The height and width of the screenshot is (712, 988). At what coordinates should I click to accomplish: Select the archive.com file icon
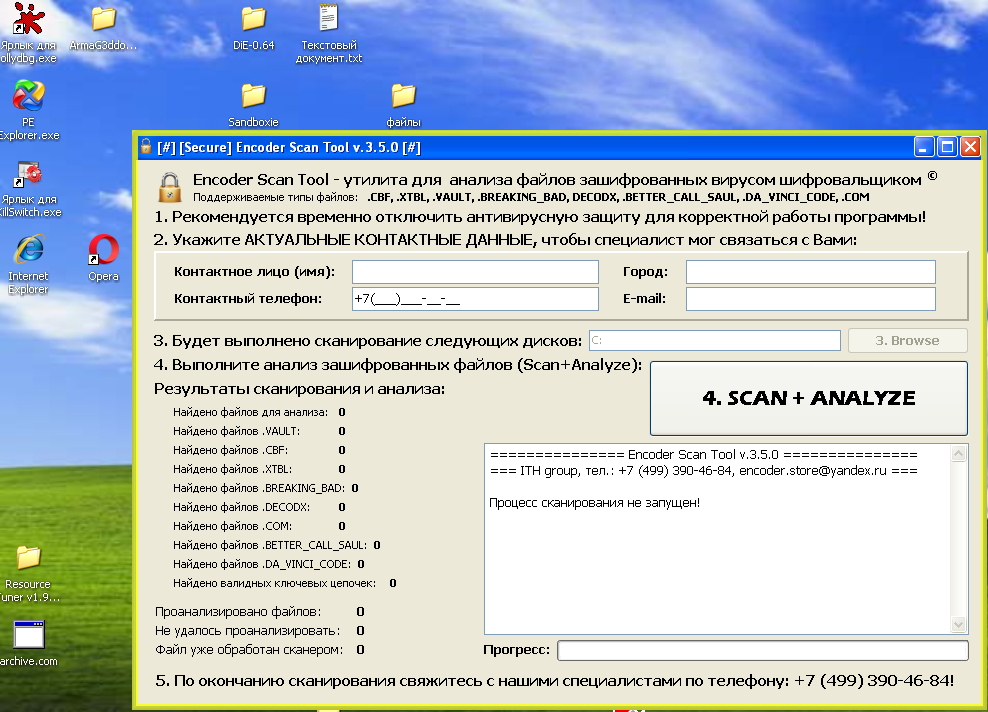[x=28, y=634]
